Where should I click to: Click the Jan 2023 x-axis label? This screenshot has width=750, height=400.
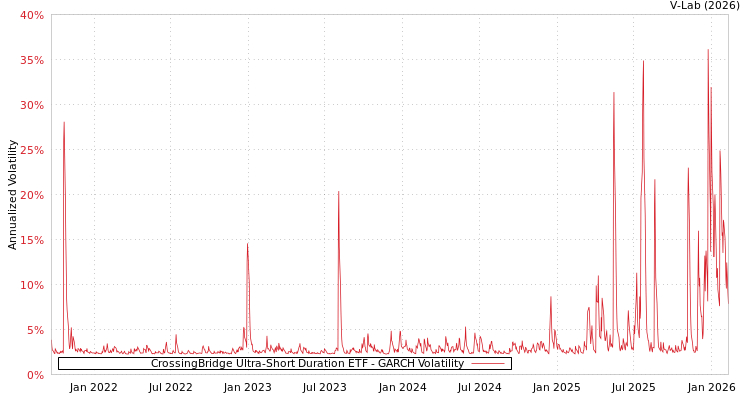coord(248,387)
